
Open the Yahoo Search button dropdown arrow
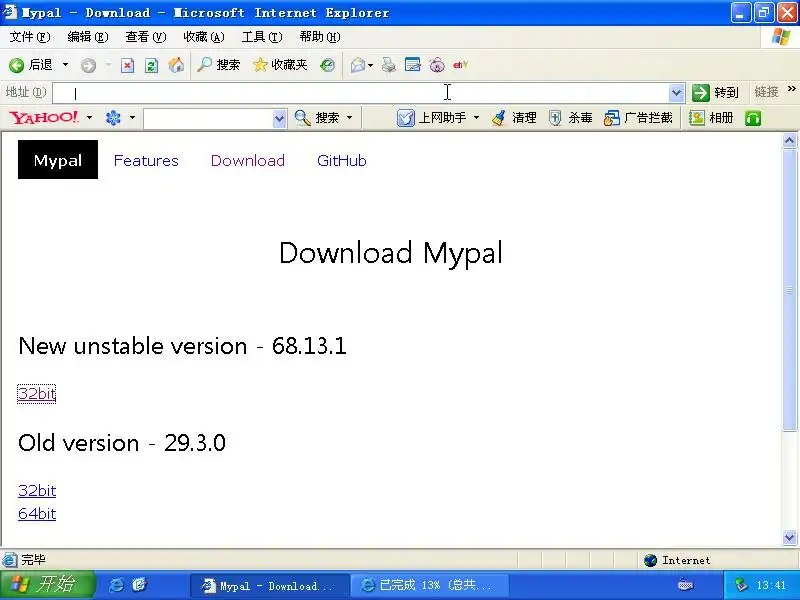point(349,118)
